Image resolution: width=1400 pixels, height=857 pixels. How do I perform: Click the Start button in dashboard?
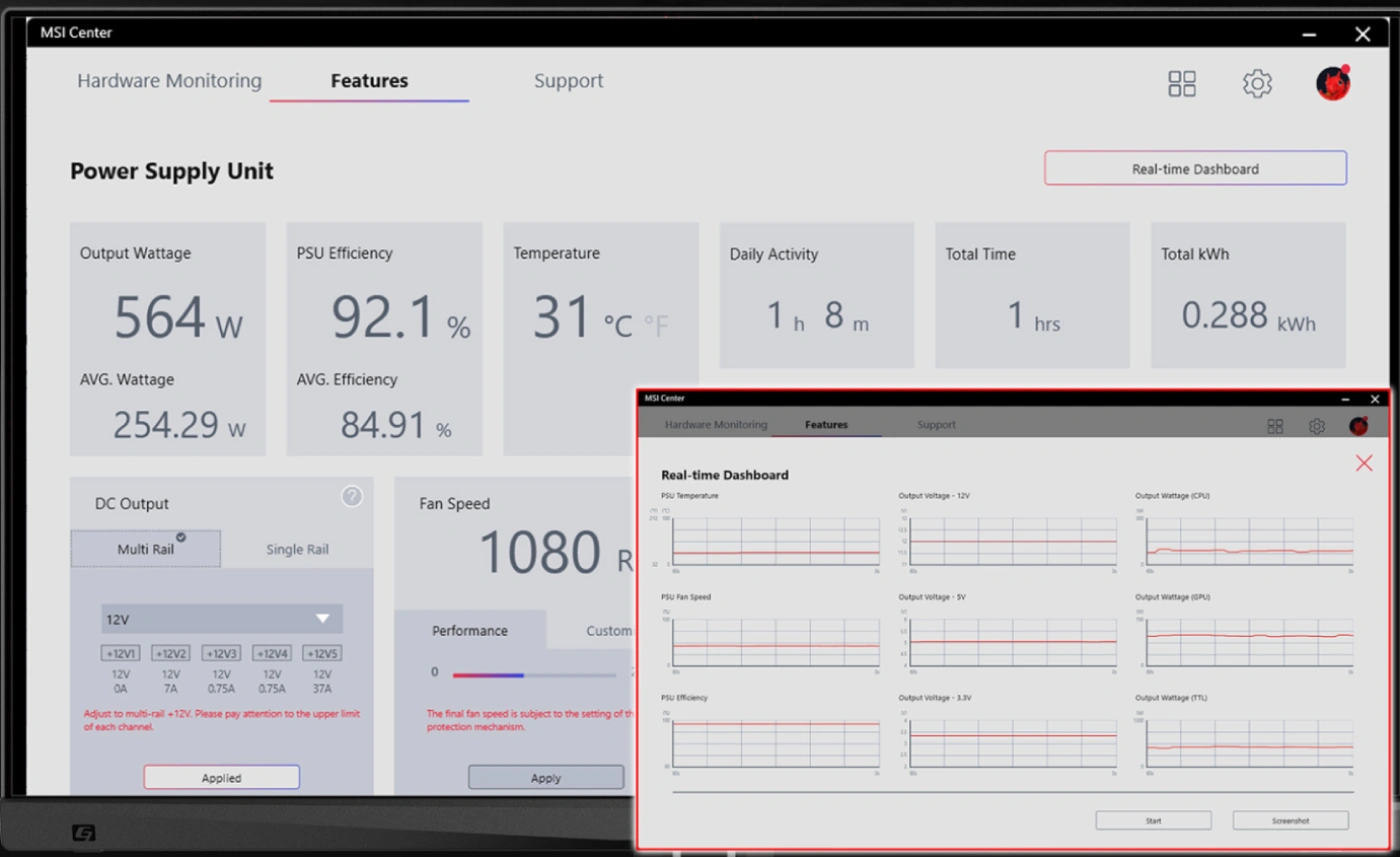pyautogui.click(x=1153, y=820)
